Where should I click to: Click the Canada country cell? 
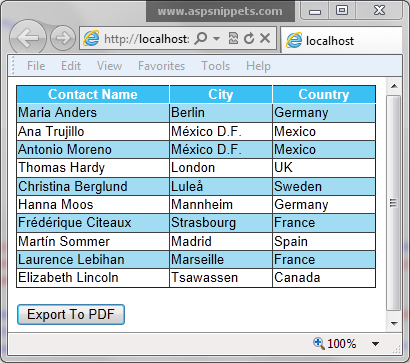point(324,278)
